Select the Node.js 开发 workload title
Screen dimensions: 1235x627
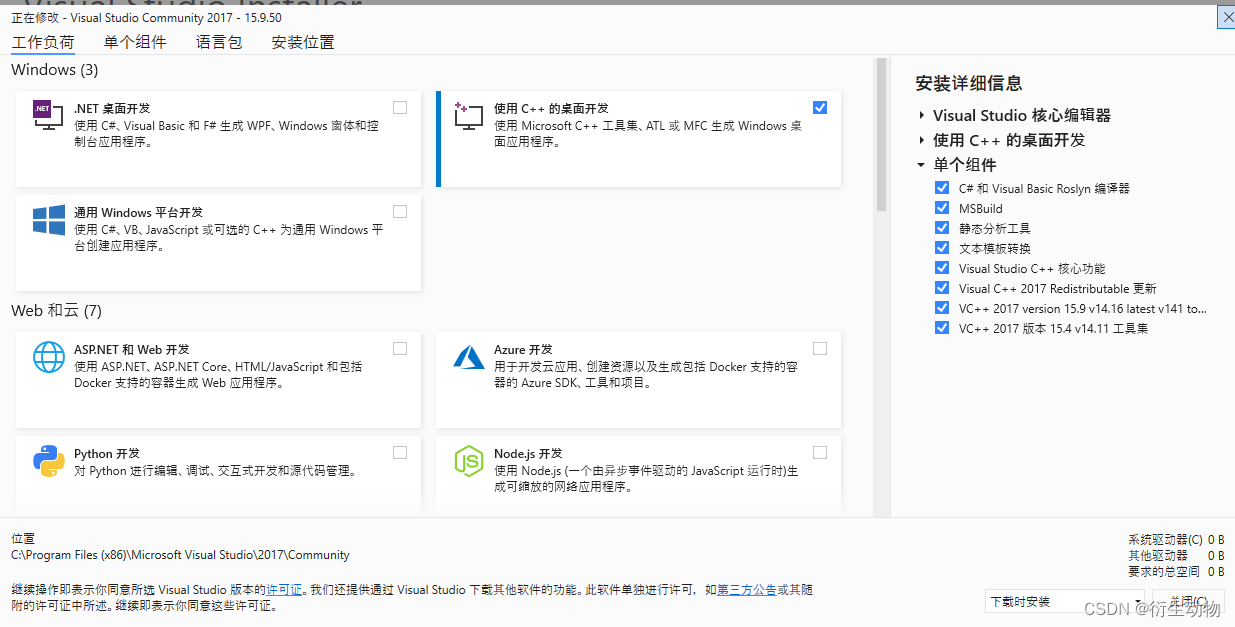coord(528,453)
